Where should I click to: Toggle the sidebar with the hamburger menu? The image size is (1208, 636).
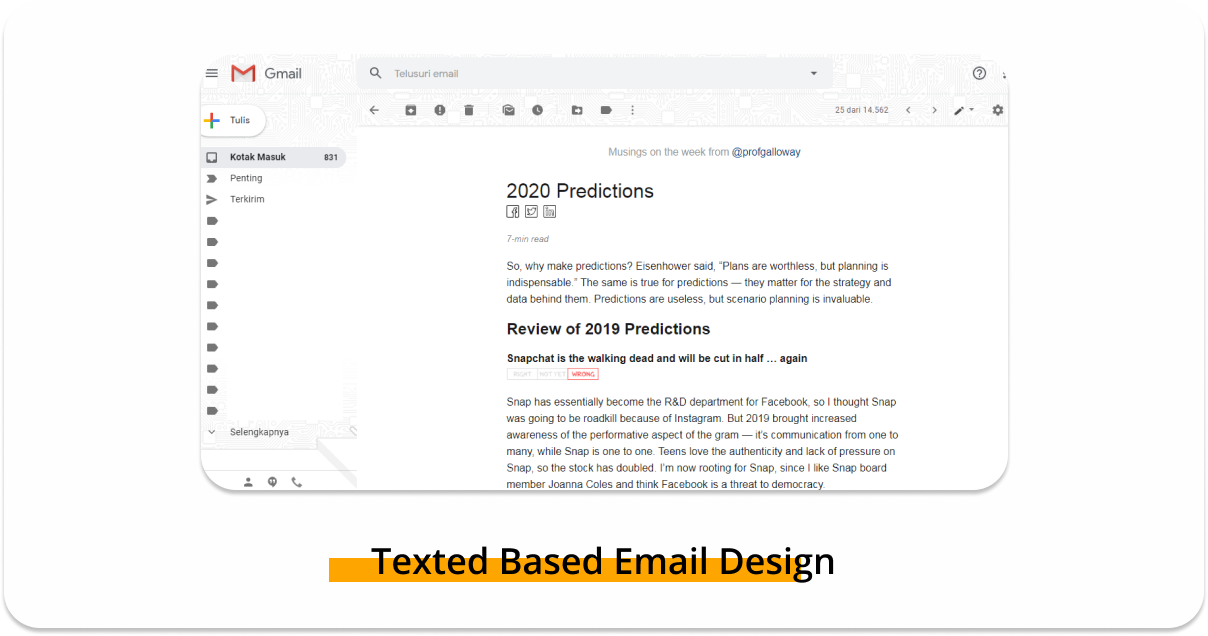[211, 72]
